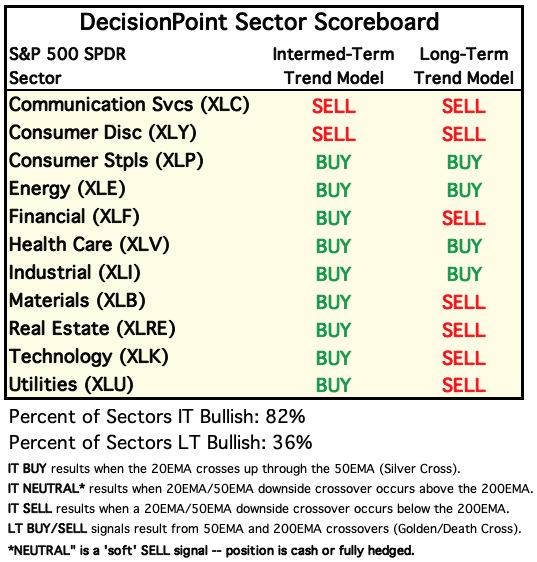The height and width of the screenshot is (562, 537).
Task: Click Financial long-term SELL signal
Action: click(x=464, y=218)
